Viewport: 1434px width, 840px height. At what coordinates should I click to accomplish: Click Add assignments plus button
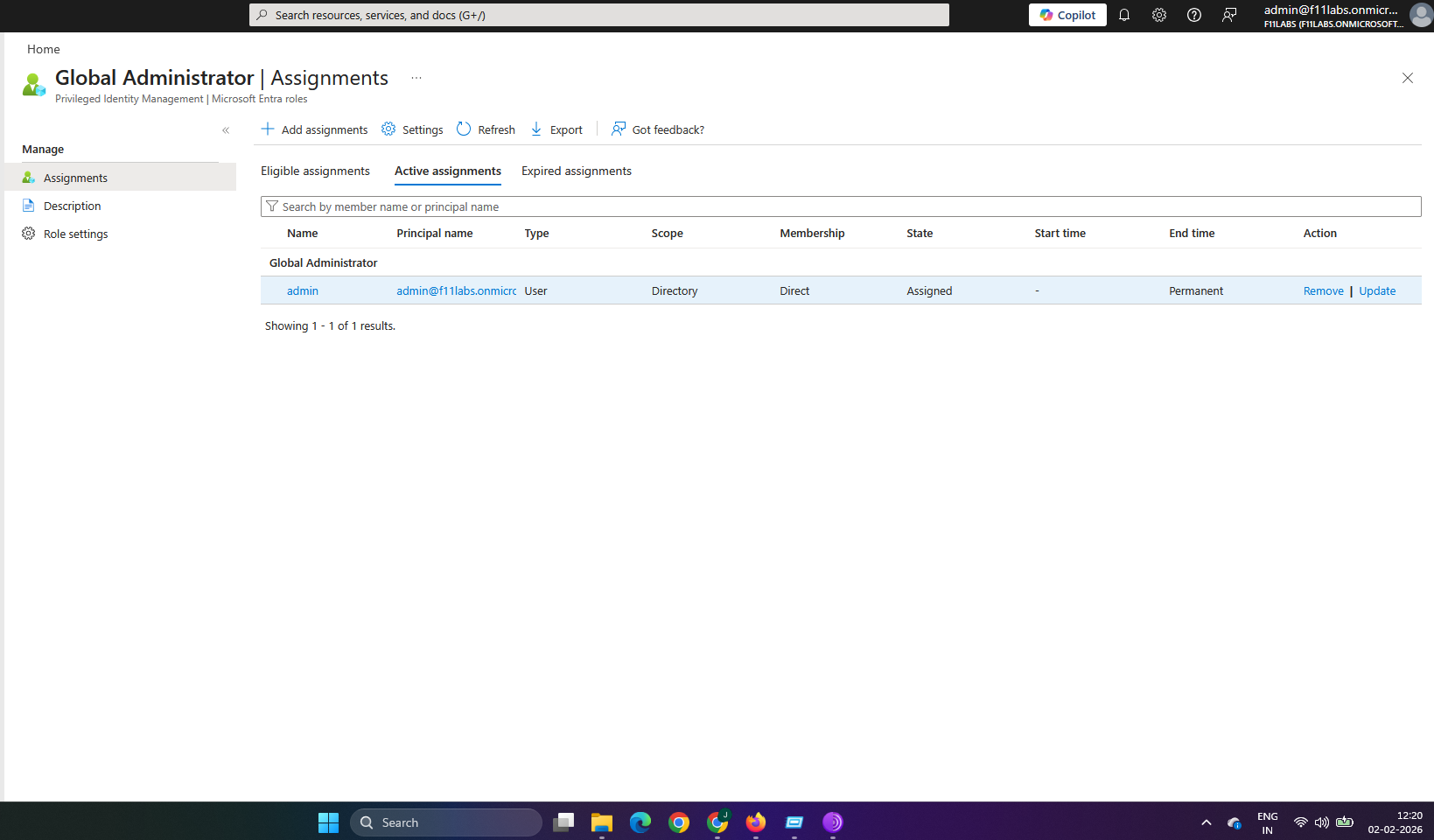(315, 129)
